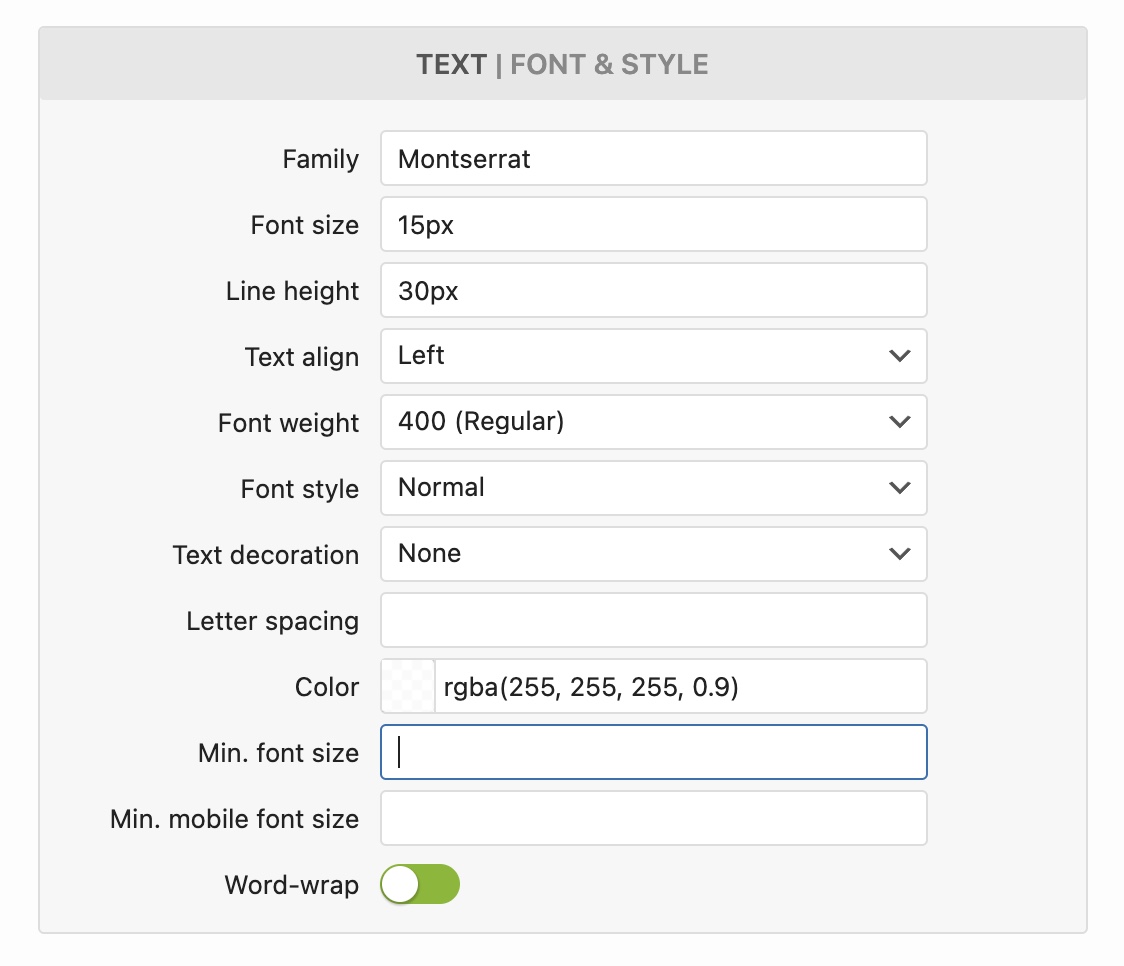Click the chevron arrow in Font weight row
This screenshot has width=1124, height=966.
[x=899, y=422]
